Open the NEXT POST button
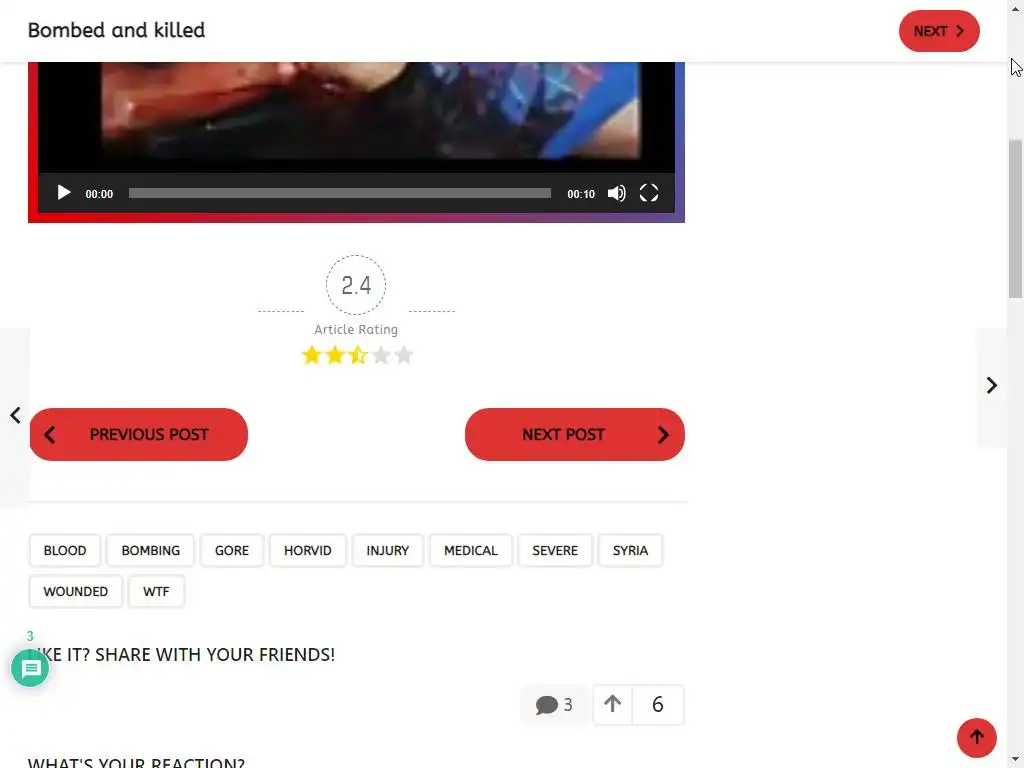This screenshot has width=1024, height=768. click(x=575, y=434)
